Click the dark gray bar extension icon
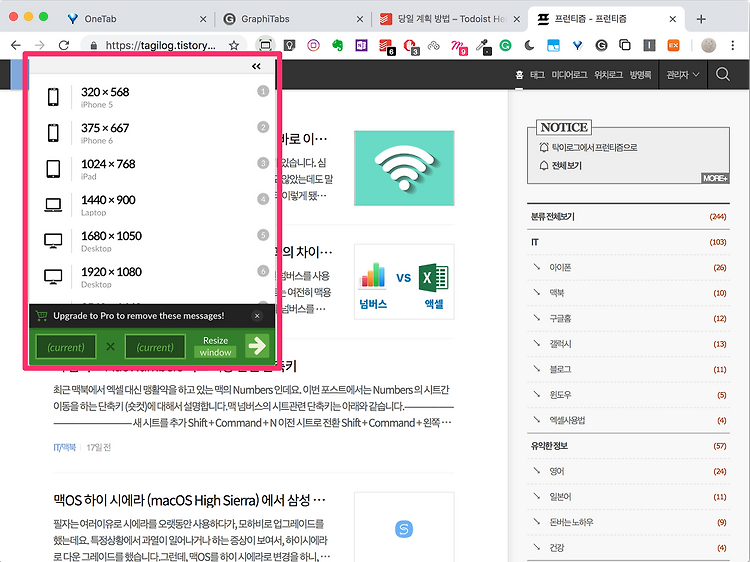750x562 pixels. pyautogui.click(x=649, y=45)
